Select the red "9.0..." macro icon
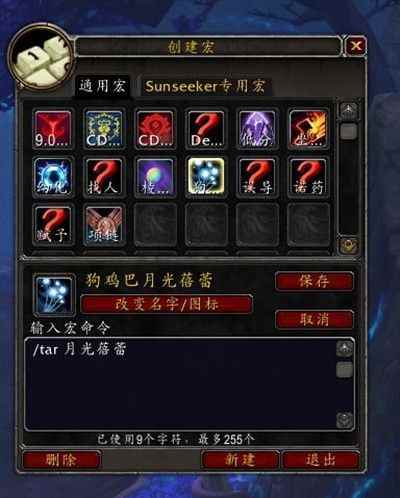Screen dimensions: 400x498 click(53, 129)
